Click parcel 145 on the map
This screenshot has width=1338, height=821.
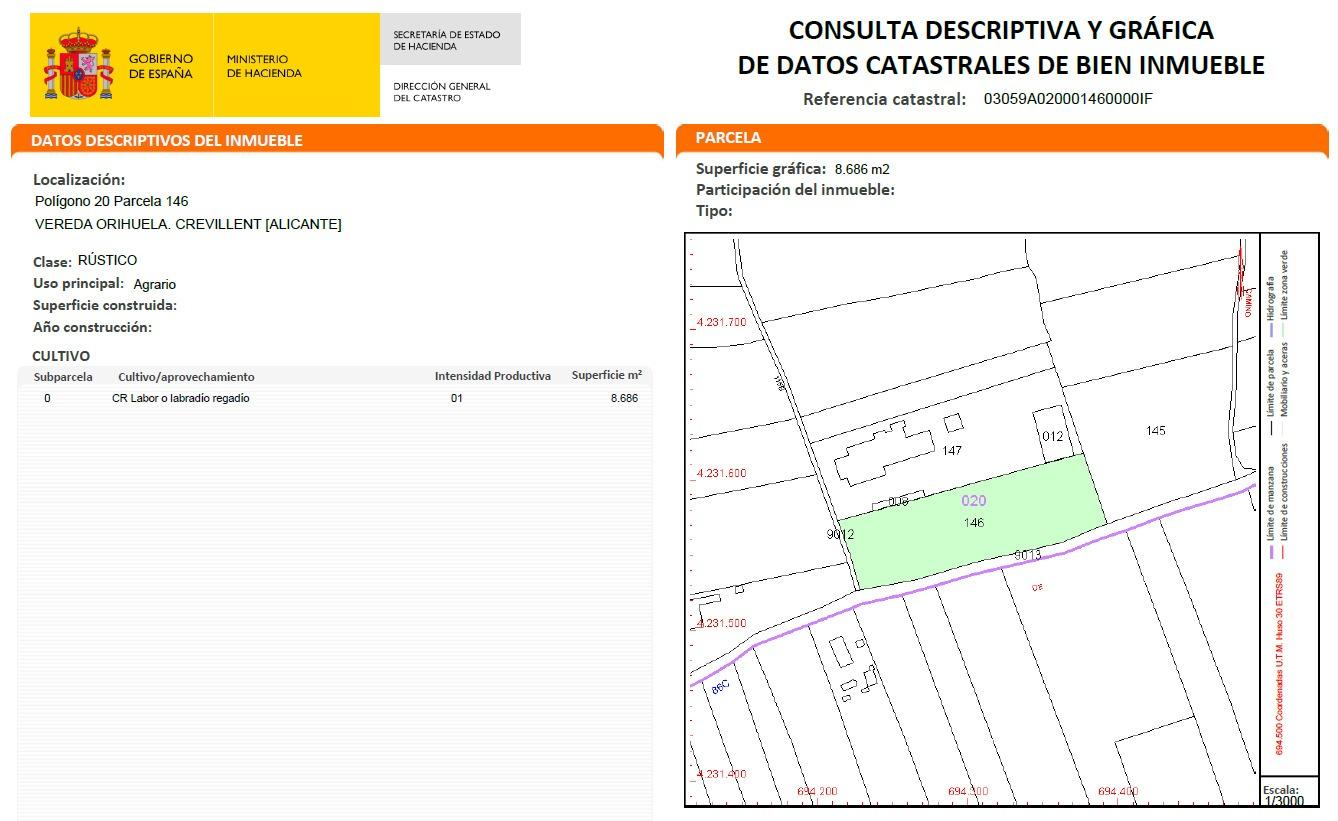[1155, 431]
